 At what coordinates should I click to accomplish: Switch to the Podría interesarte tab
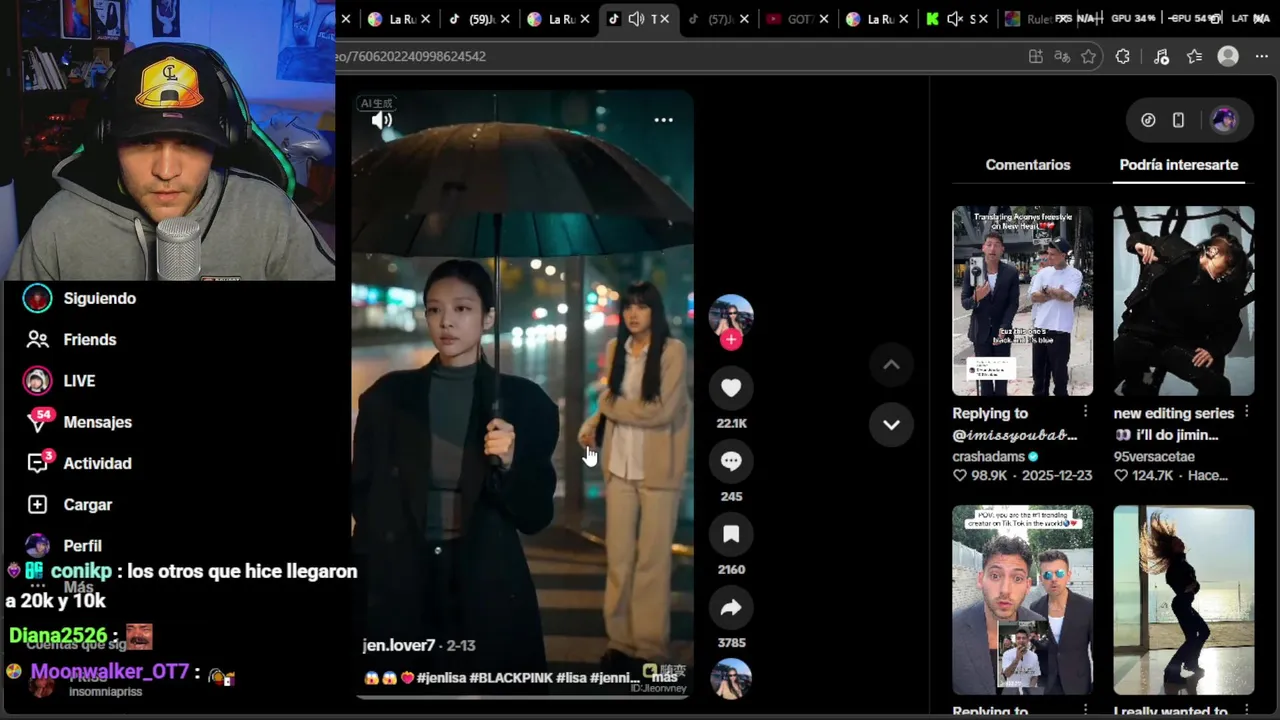pos(1179,165)
